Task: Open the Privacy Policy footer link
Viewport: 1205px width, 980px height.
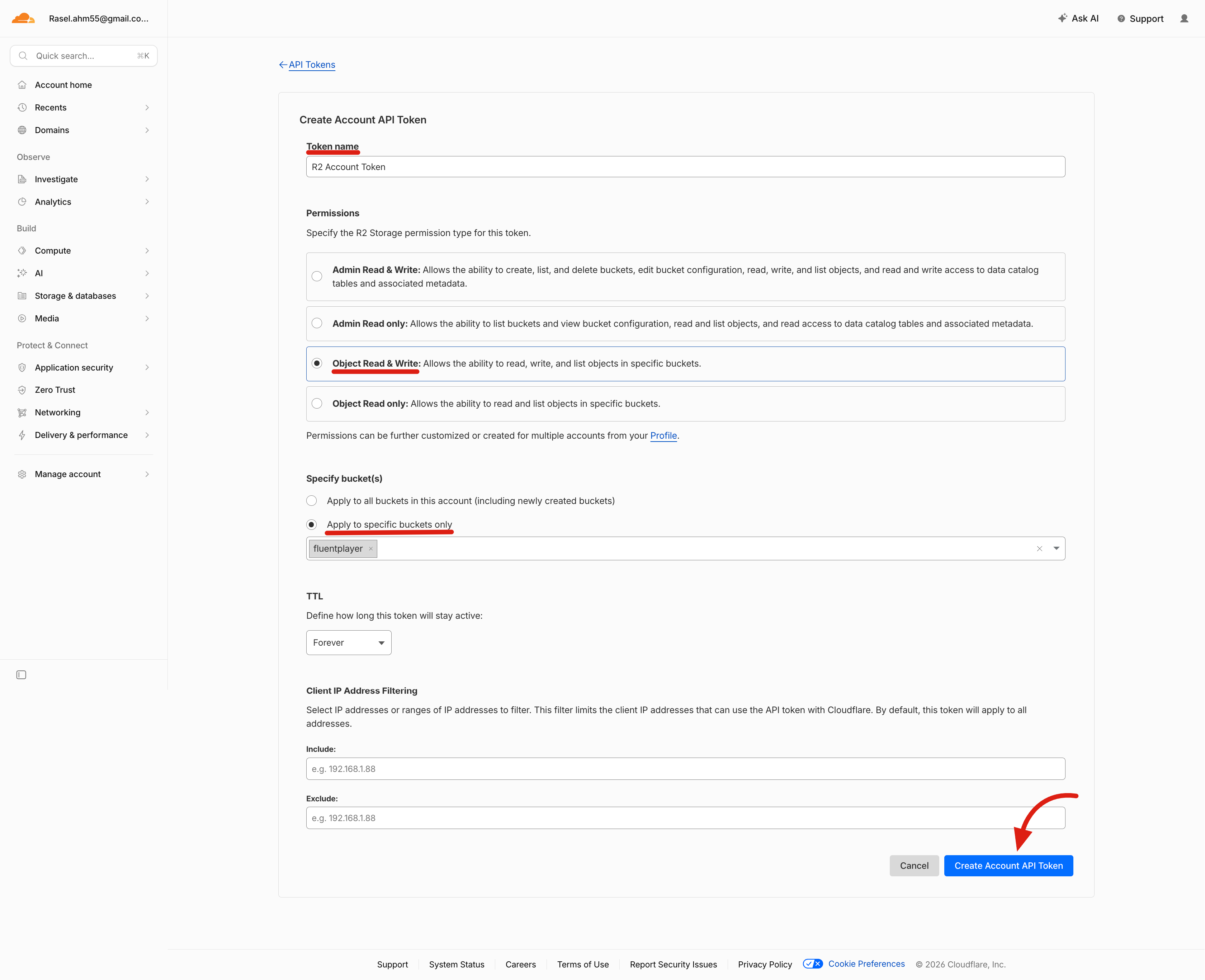Action: click(765, 964)
